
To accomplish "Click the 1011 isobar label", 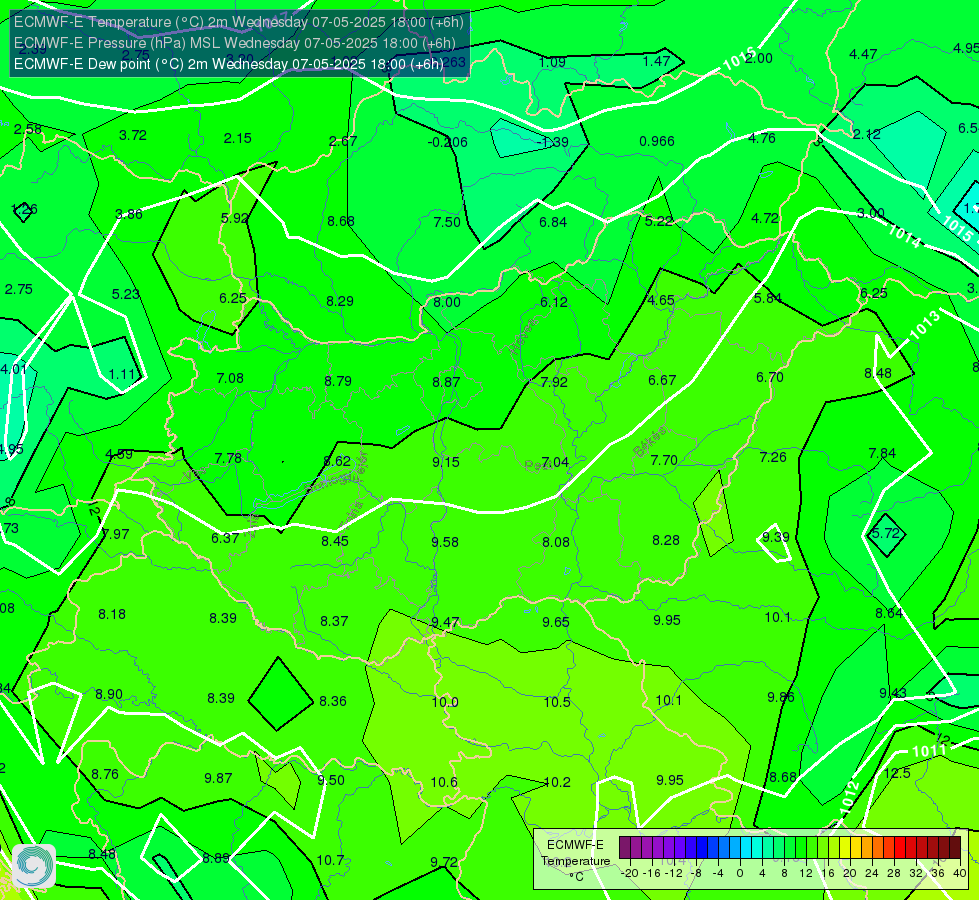I will tap(928, 750).
